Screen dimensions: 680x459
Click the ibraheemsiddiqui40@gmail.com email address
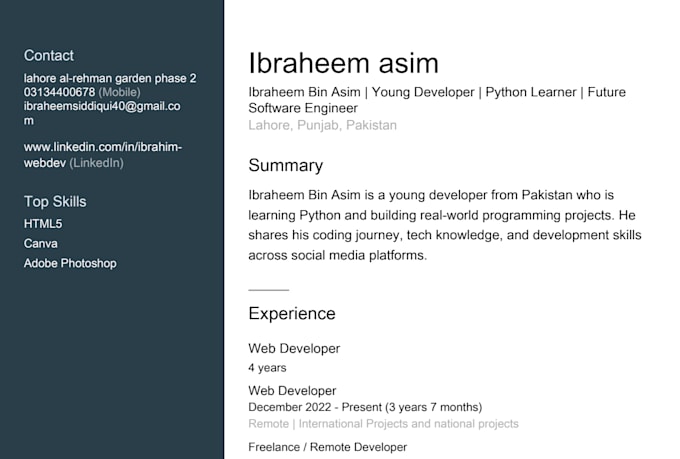point(102,113)
